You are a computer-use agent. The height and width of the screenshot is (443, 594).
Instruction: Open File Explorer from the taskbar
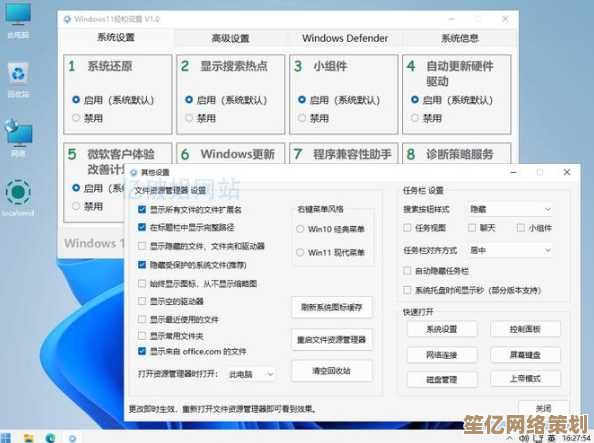point(28,438)
